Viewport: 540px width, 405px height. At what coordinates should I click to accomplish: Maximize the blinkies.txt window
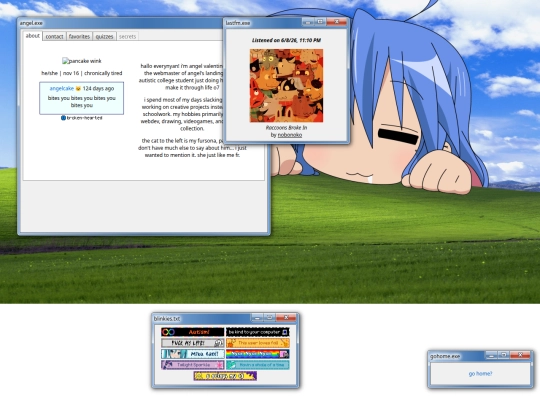(x=269, y=318)
